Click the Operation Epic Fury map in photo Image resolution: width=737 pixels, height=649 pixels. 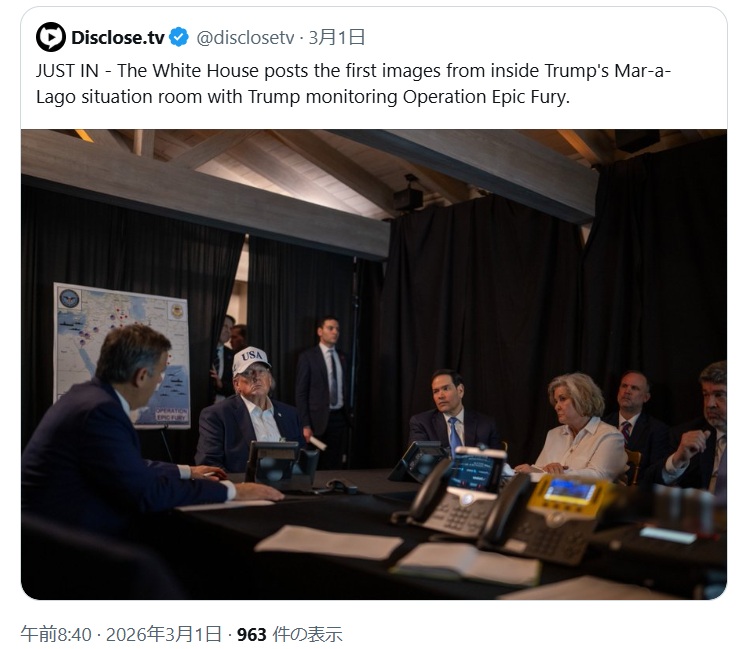tap(122, 355)
